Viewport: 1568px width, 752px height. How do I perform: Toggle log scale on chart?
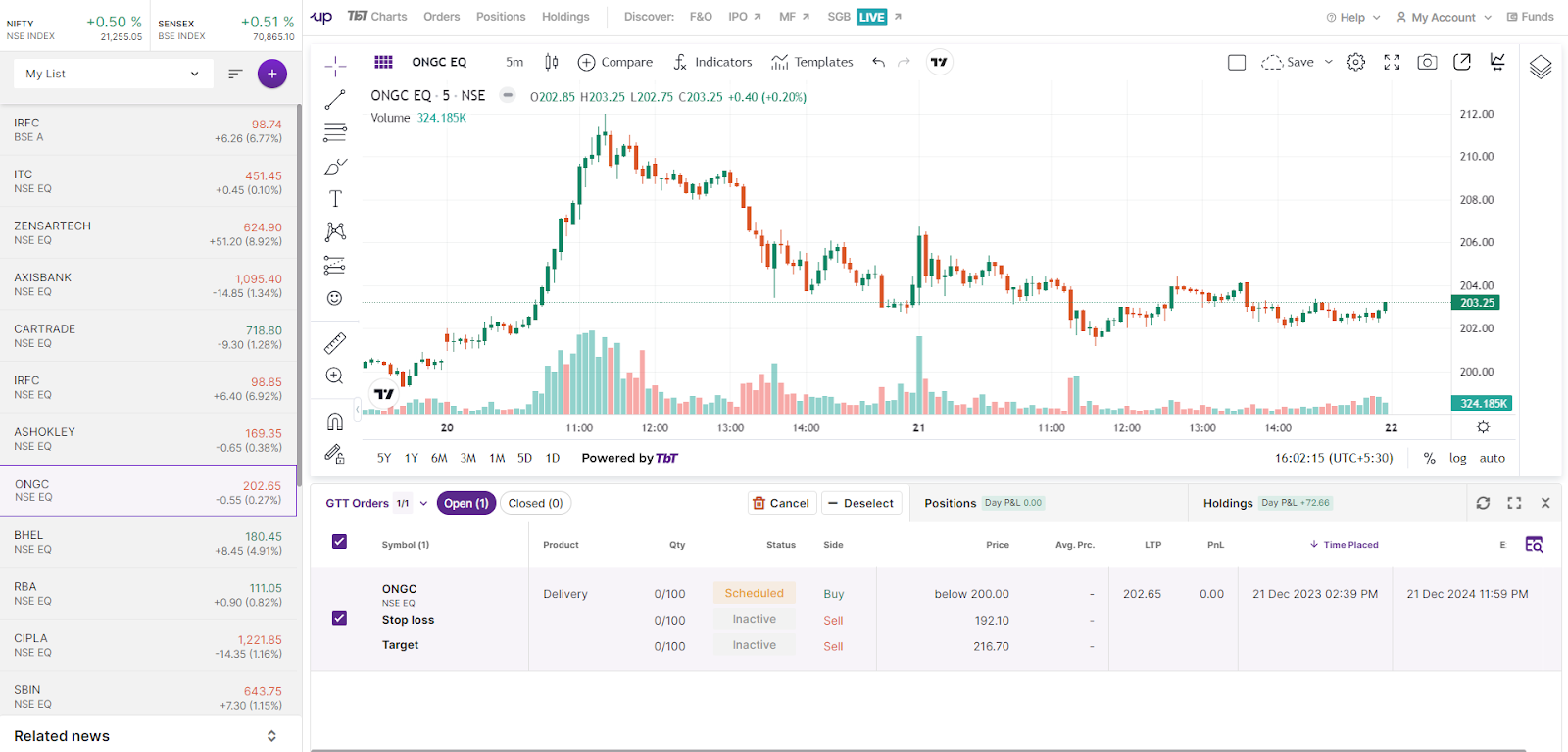(1458, 458)
